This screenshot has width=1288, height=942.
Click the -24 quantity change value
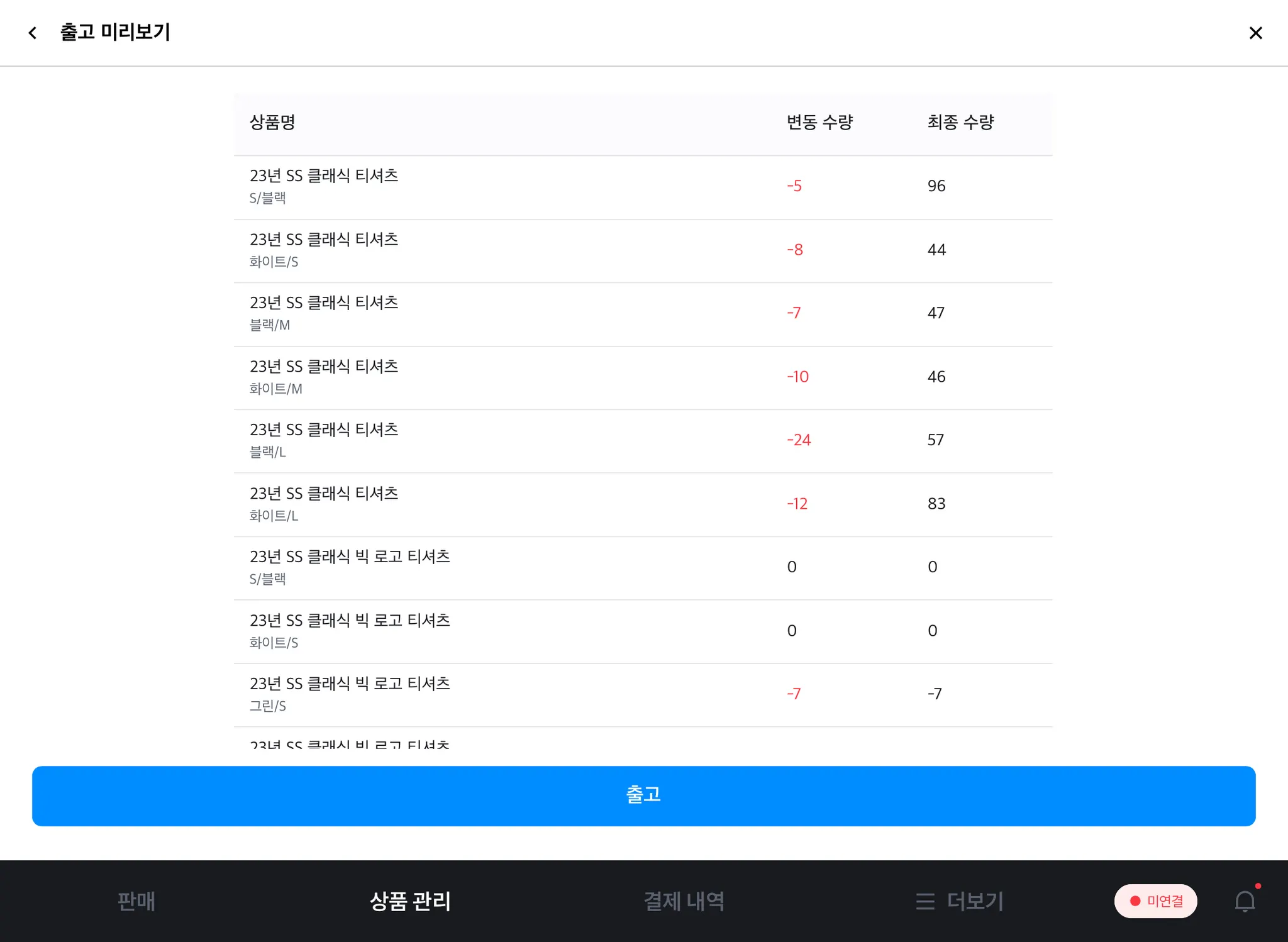pos(799,440)
